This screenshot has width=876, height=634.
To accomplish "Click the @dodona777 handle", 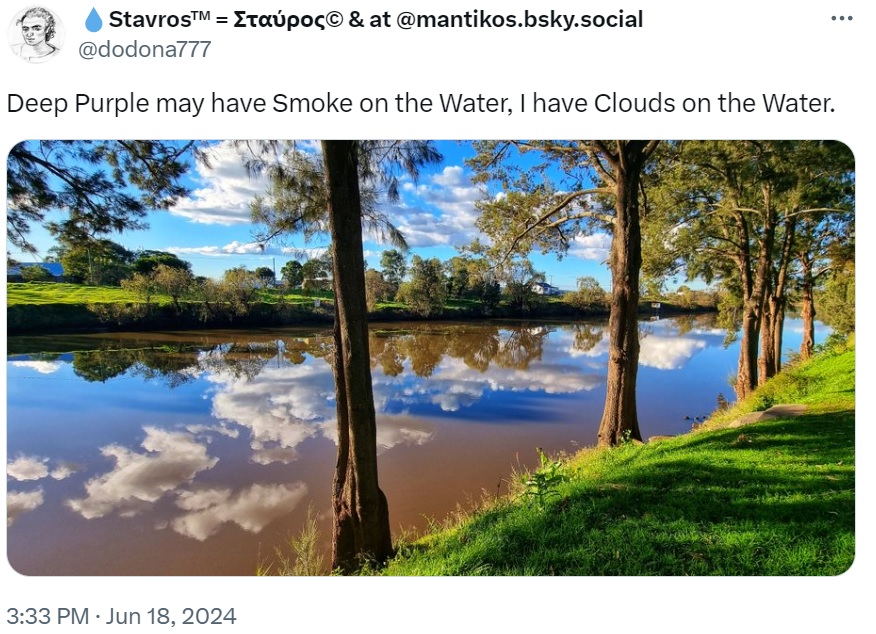I will 144,49.
